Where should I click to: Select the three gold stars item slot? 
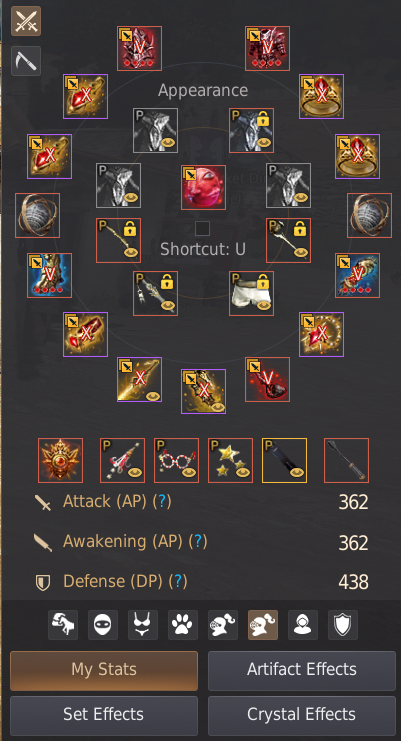coord(230,460)
